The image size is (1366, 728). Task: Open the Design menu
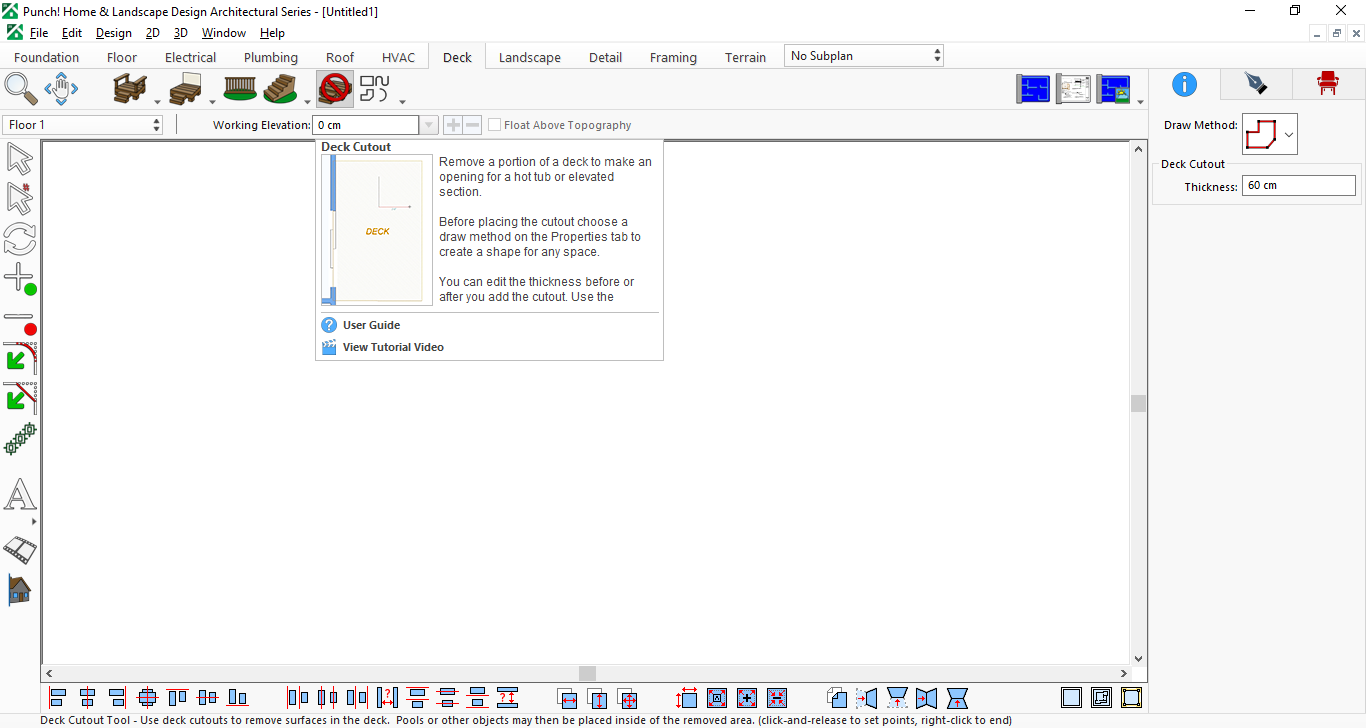pos(114,33)
